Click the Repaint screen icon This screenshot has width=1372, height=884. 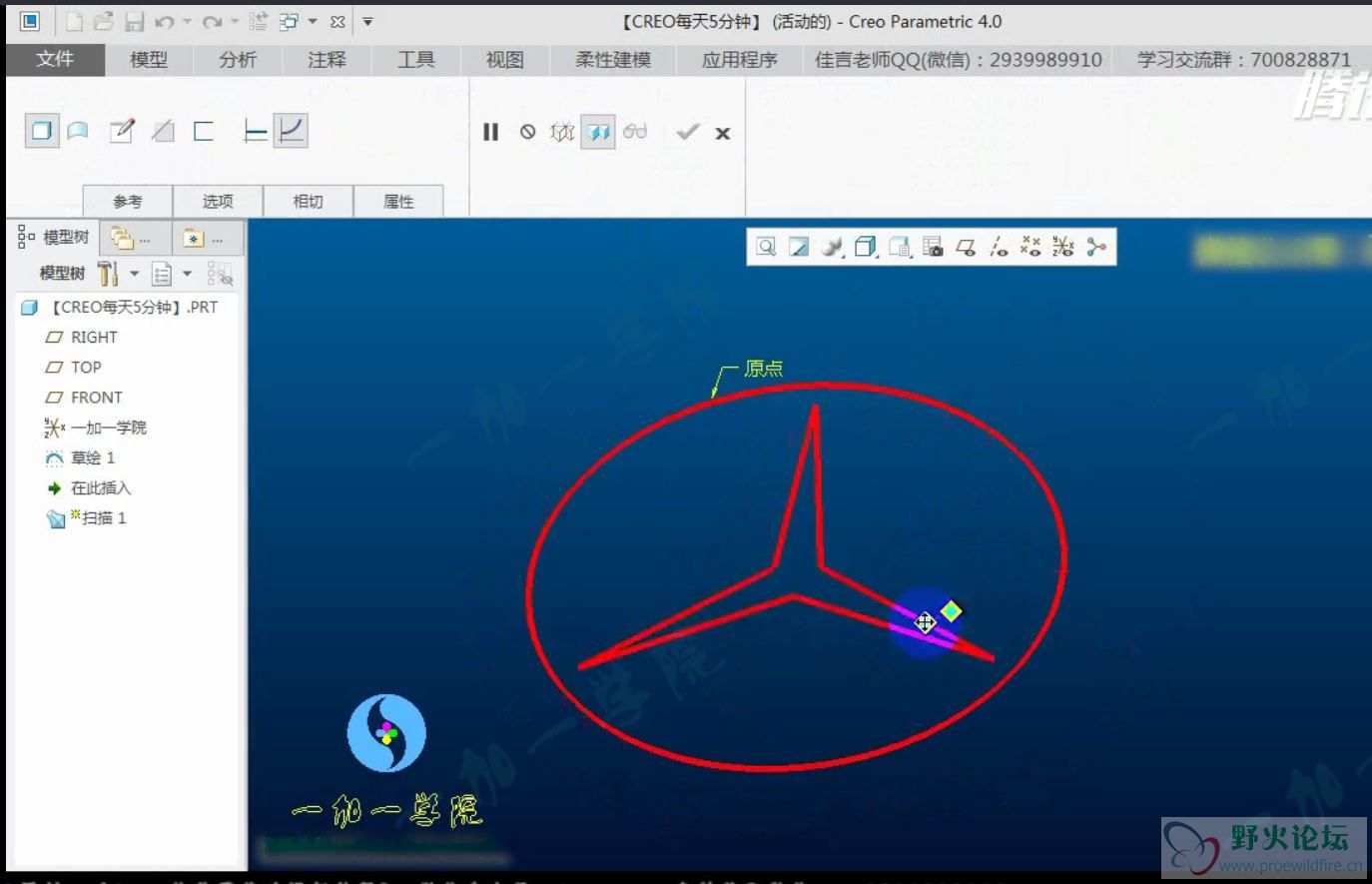click(x=799, y=247)
